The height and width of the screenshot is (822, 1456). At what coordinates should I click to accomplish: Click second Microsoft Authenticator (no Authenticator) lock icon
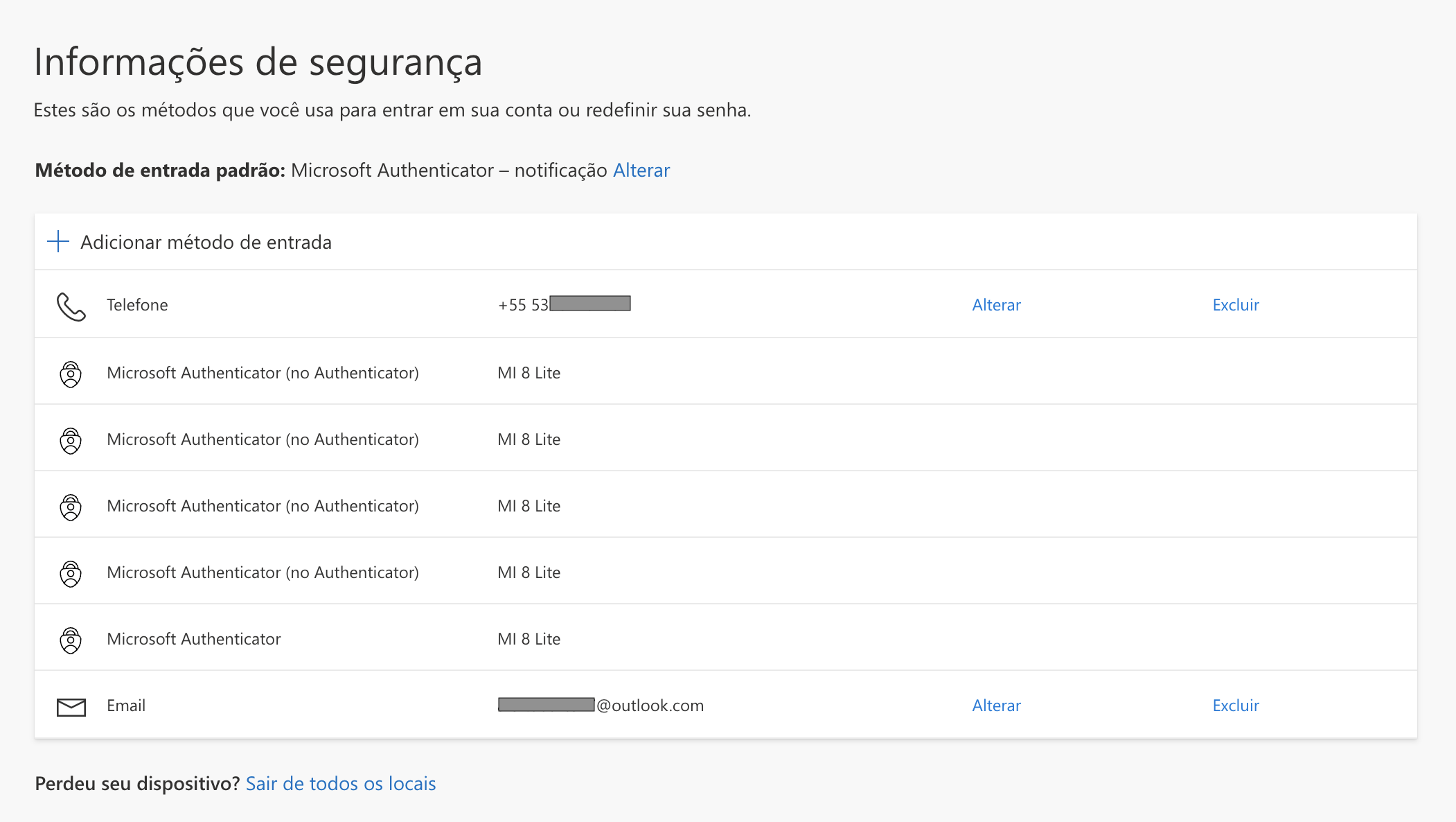pos(71,441)
